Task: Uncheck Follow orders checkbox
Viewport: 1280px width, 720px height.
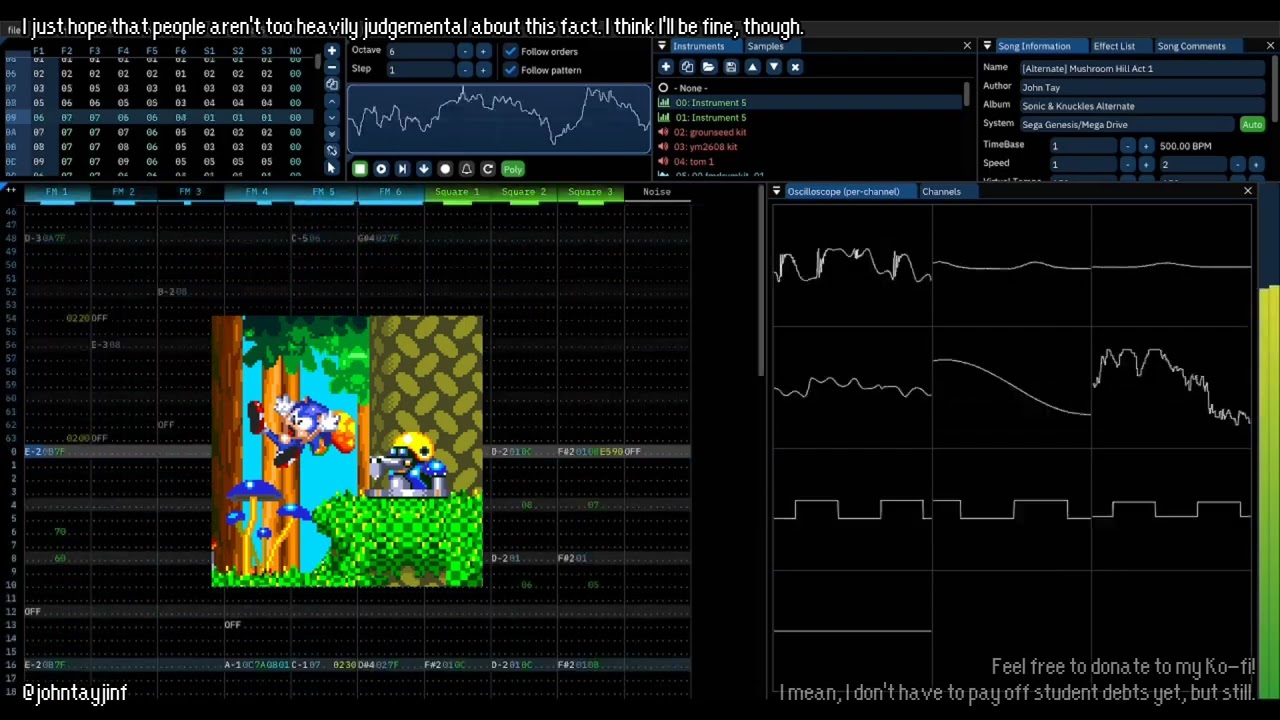Action: coord(511,51)
